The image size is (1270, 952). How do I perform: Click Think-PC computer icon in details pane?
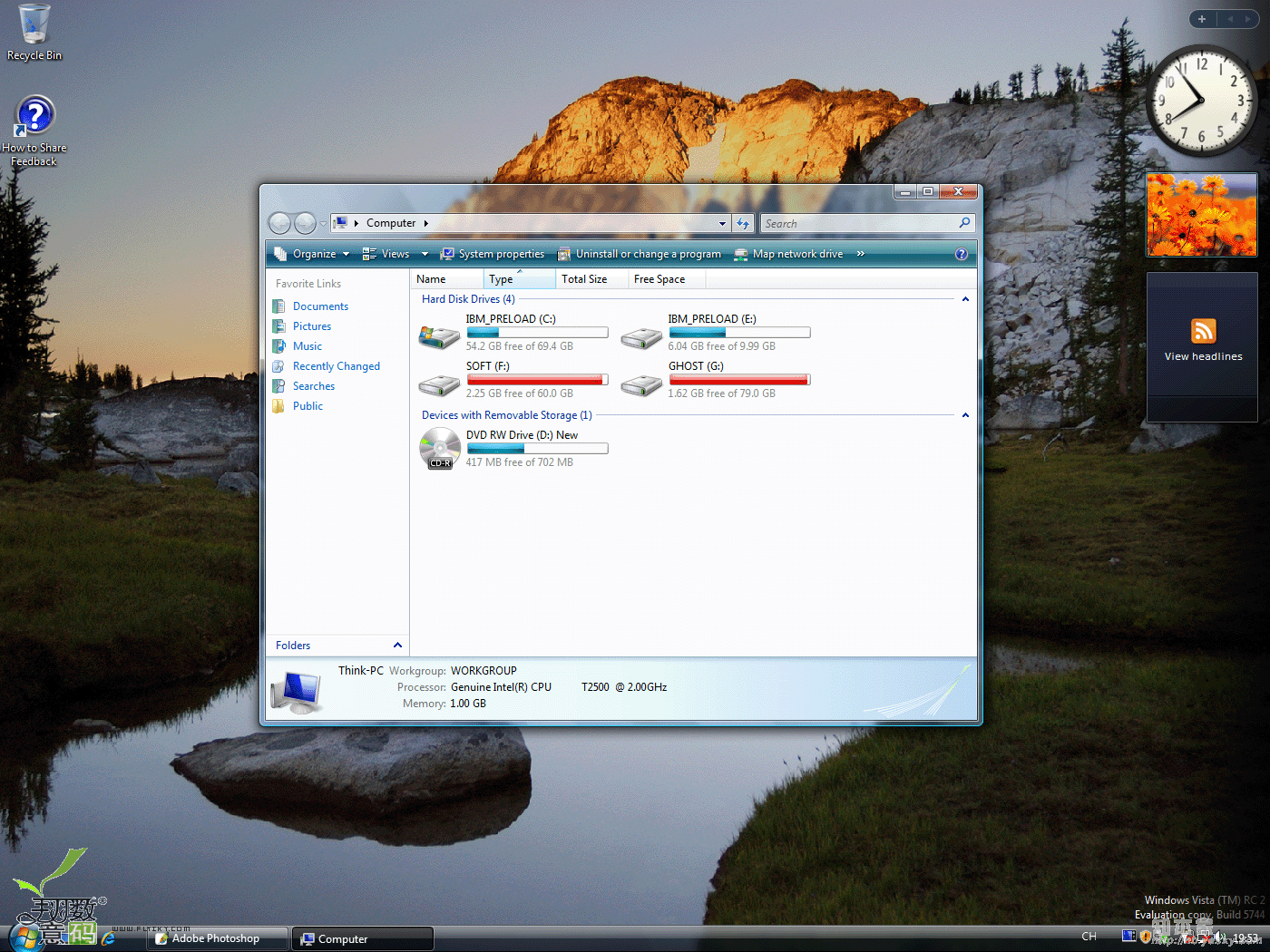(x=297, y=692)
